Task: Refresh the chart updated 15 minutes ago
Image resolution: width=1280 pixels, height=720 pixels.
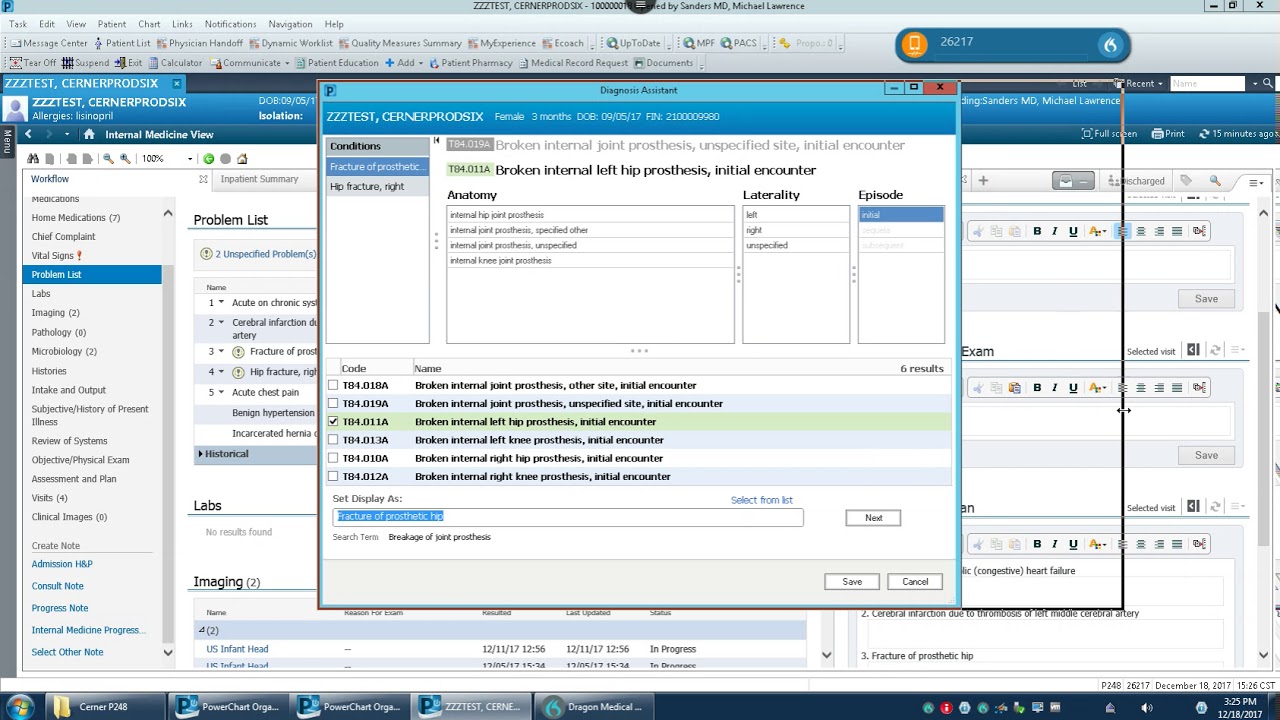Action: [1239, 134]
